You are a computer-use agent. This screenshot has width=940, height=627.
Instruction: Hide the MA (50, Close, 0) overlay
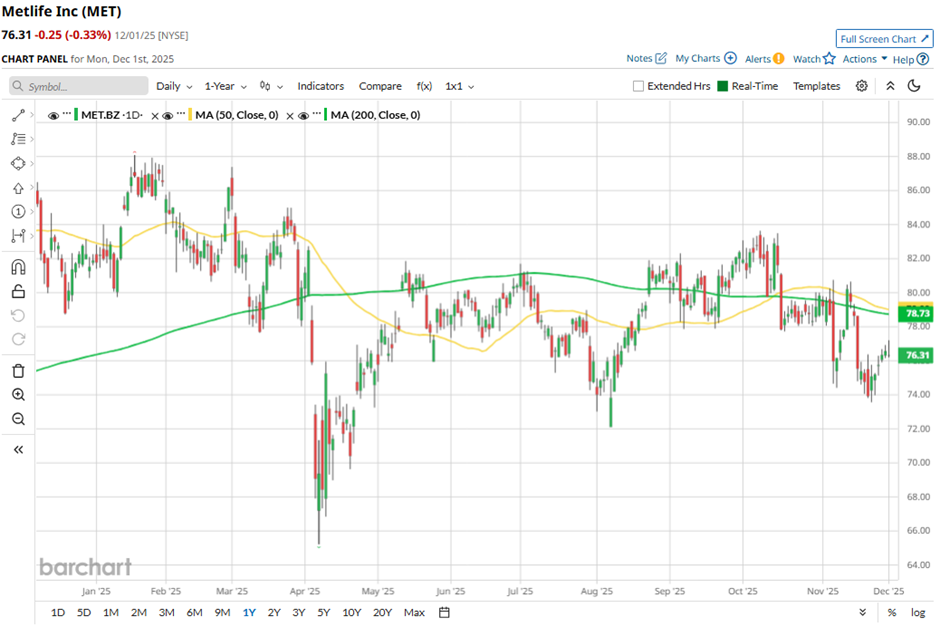click(168, 115)
